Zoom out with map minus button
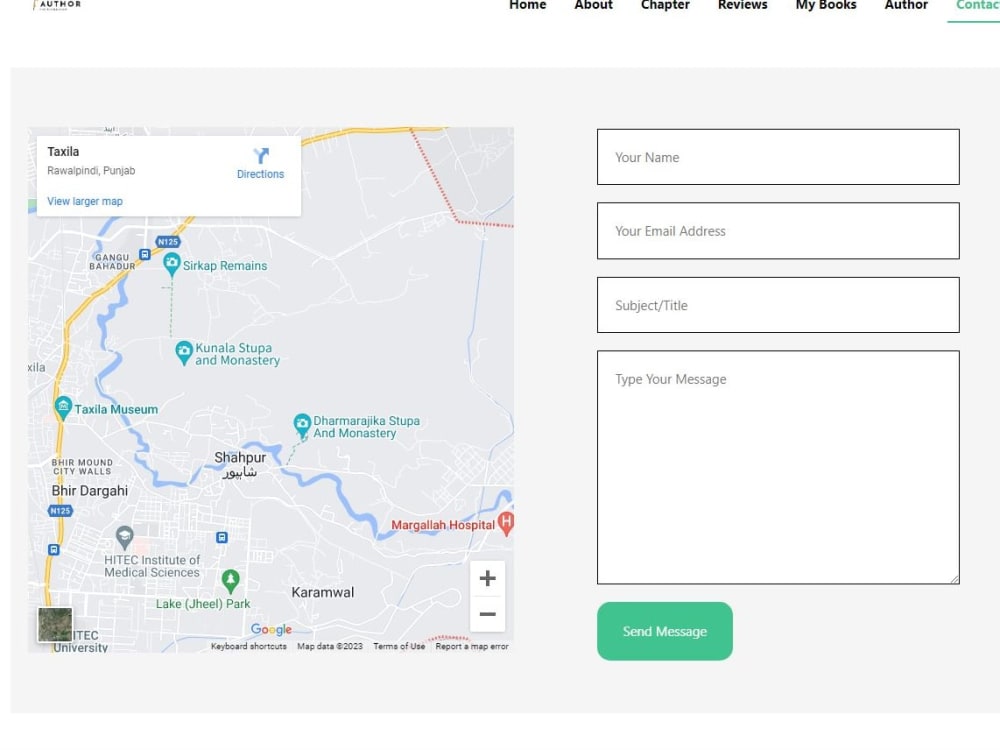The width and height of the screenshot is (1000, 750). [487, 614]
